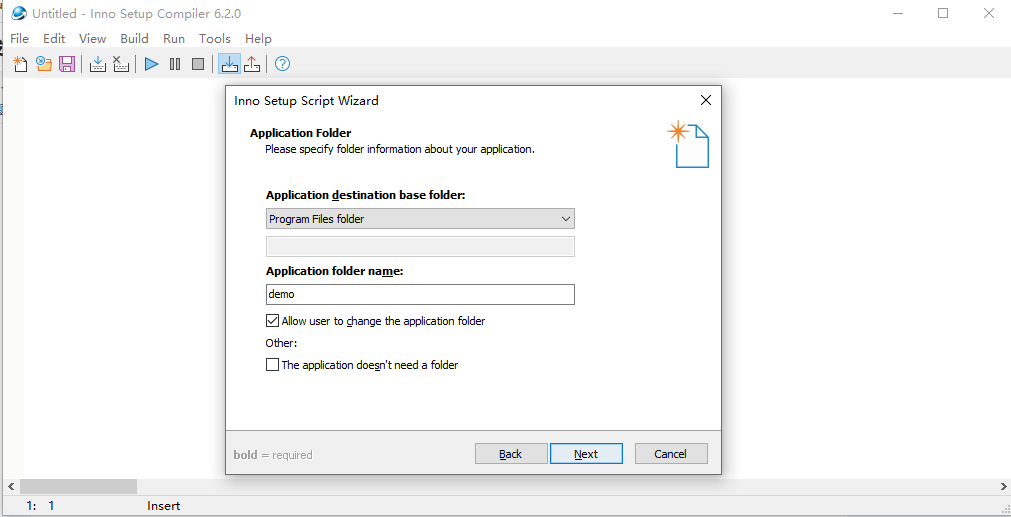This screenshot has width=1011, height=517.
Task: Click the Application folder name field
Action: 420,294
